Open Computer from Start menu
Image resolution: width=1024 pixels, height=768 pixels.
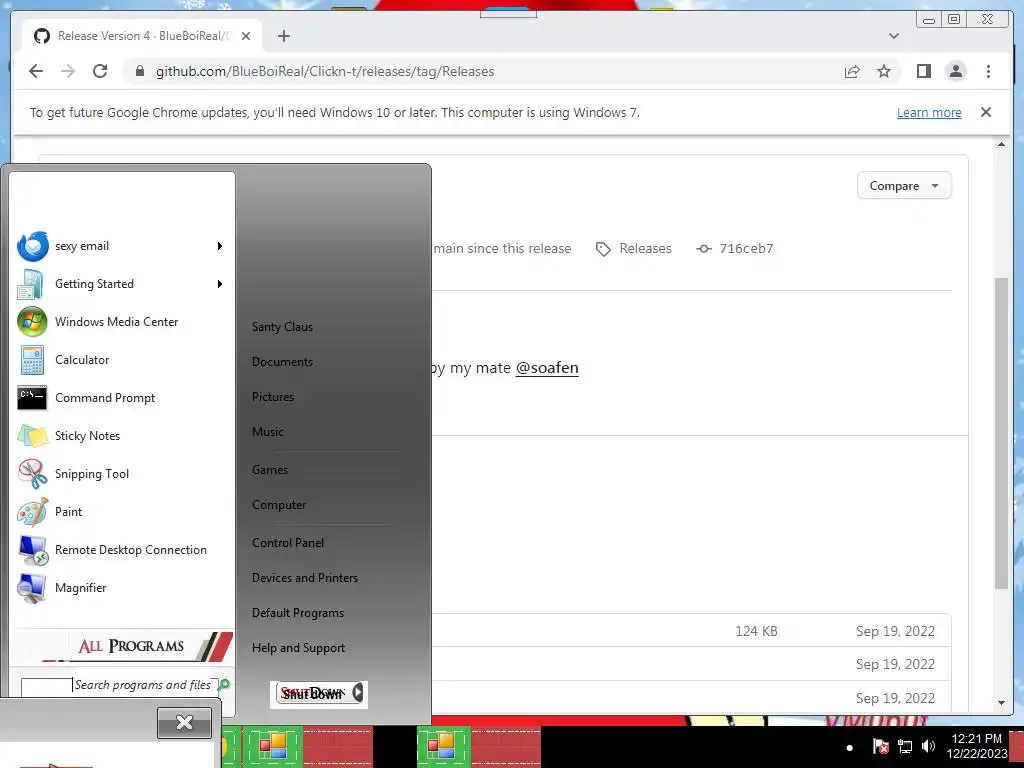(x=279, y=505)
